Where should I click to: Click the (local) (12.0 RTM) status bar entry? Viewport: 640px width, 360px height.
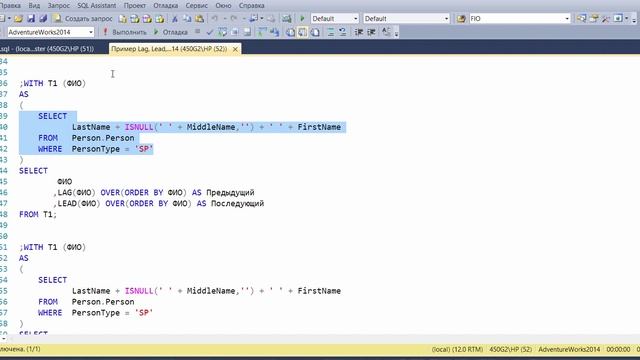tap(457, 349)
